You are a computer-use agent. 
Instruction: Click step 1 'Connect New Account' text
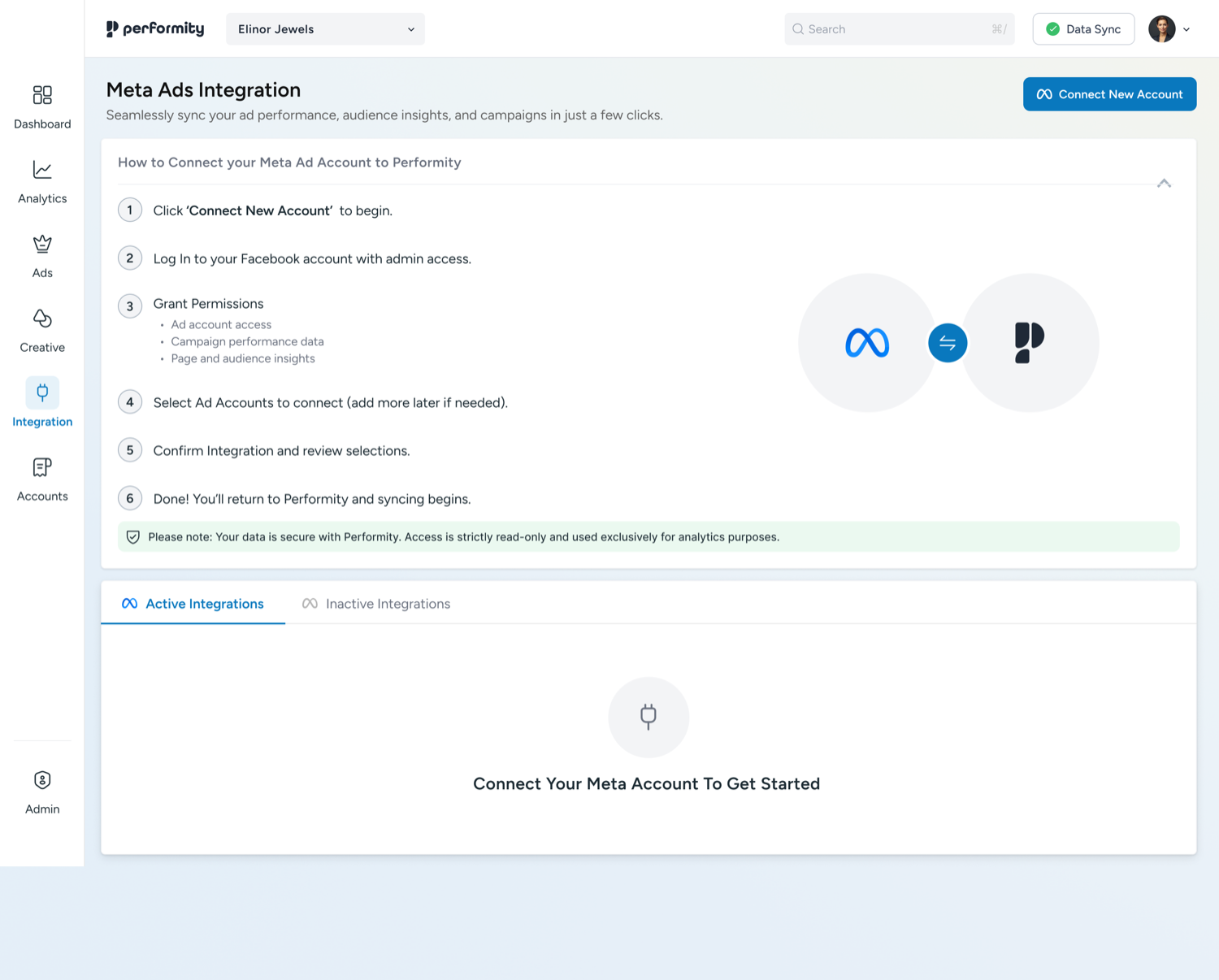click(x=260, y=210)
